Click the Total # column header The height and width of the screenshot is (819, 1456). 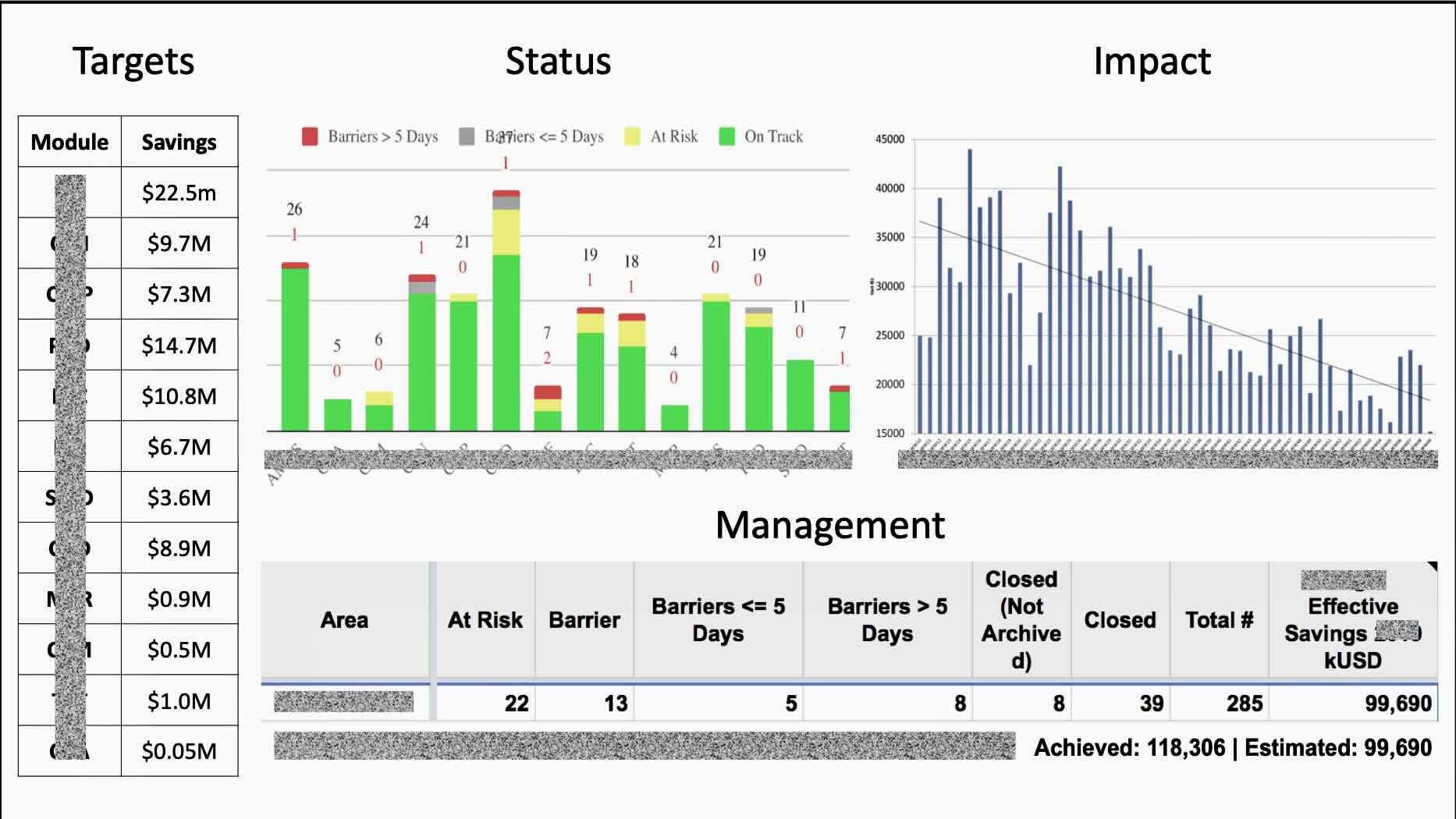point(1219,620)
